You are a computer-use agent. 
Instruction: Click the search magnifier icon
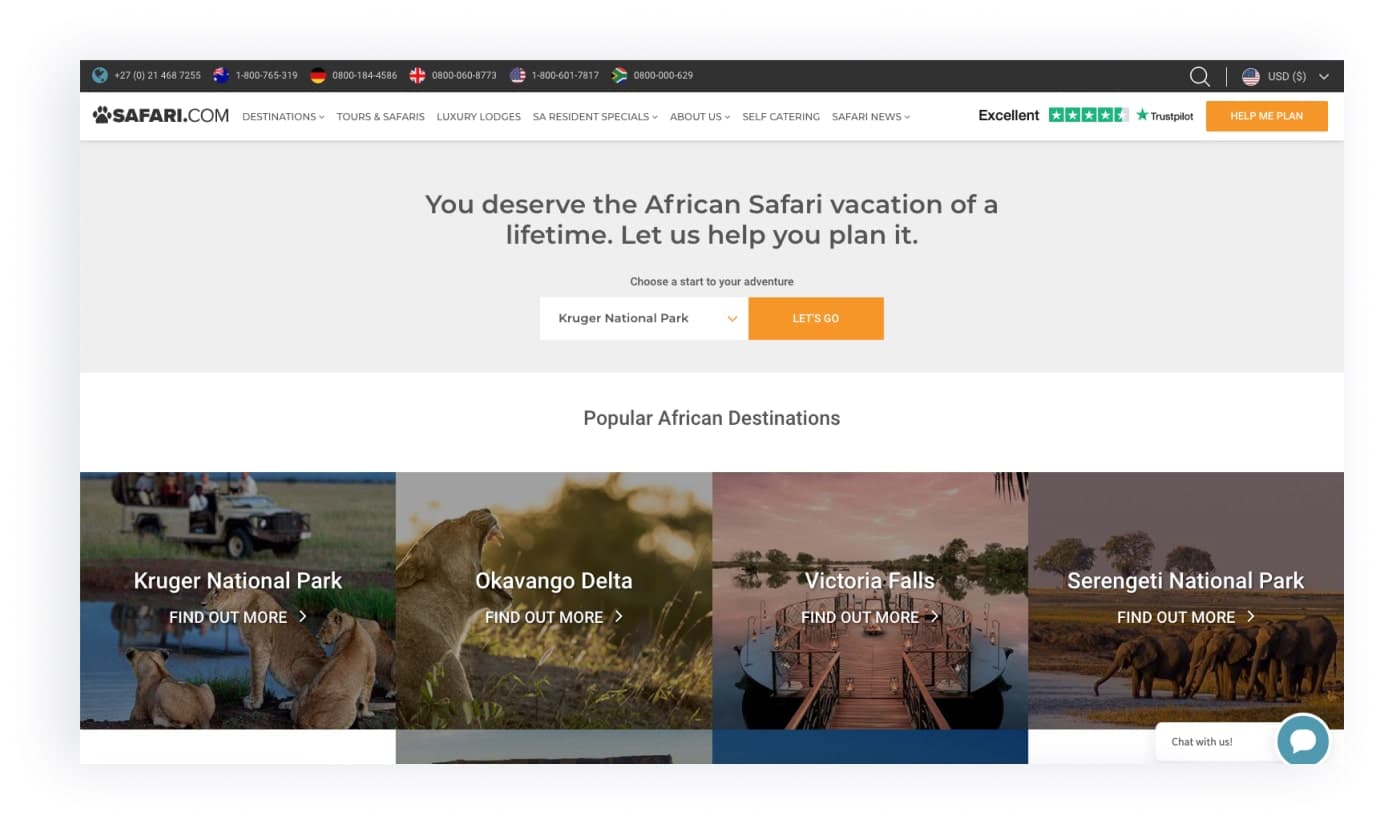1199,76
